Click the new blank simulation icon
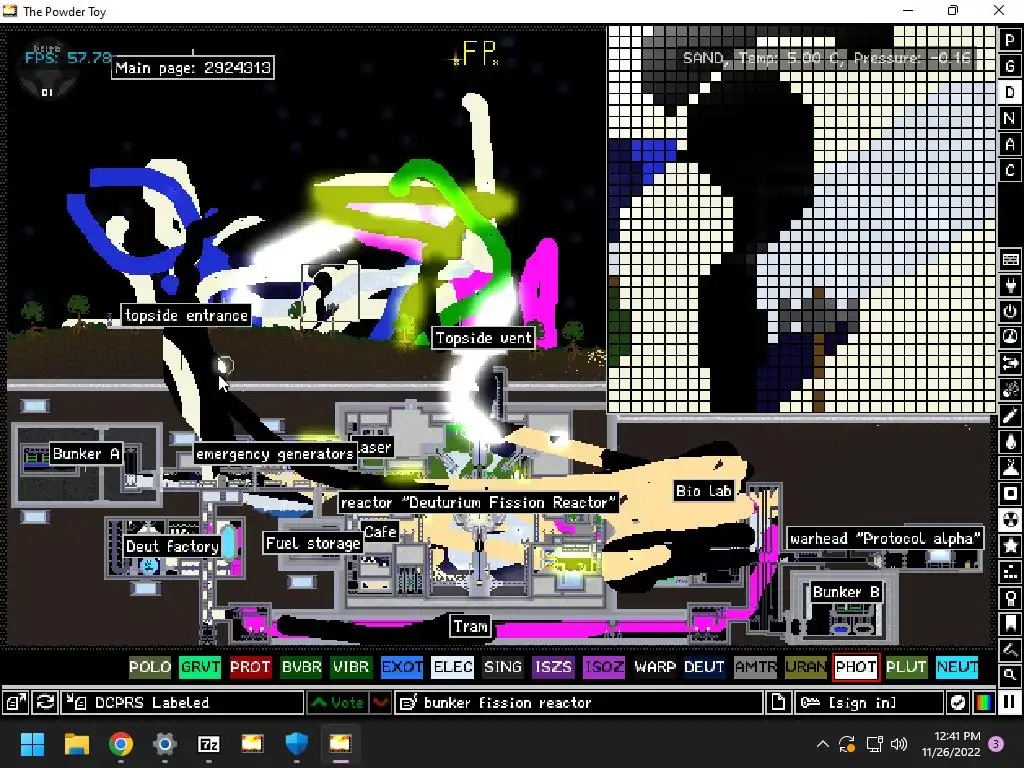Screen dimensions: 1024x768 point(778,703)
